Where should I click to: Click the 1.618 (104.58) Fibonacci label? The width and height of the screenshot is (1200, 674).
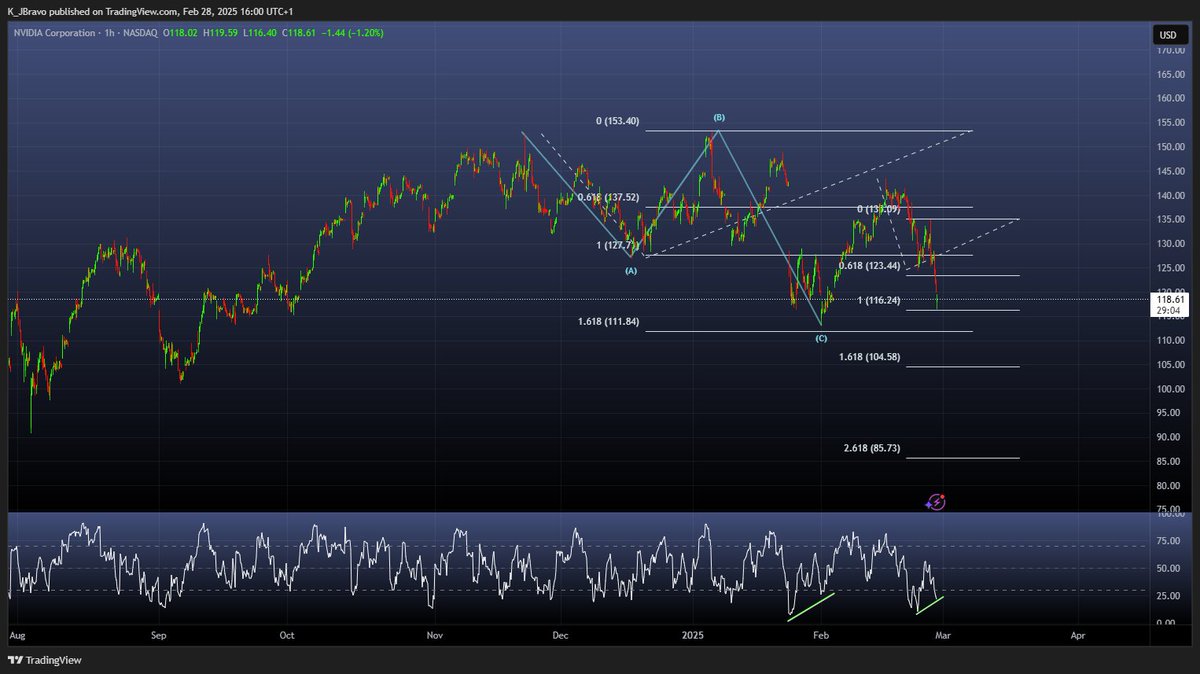point(869,357)
